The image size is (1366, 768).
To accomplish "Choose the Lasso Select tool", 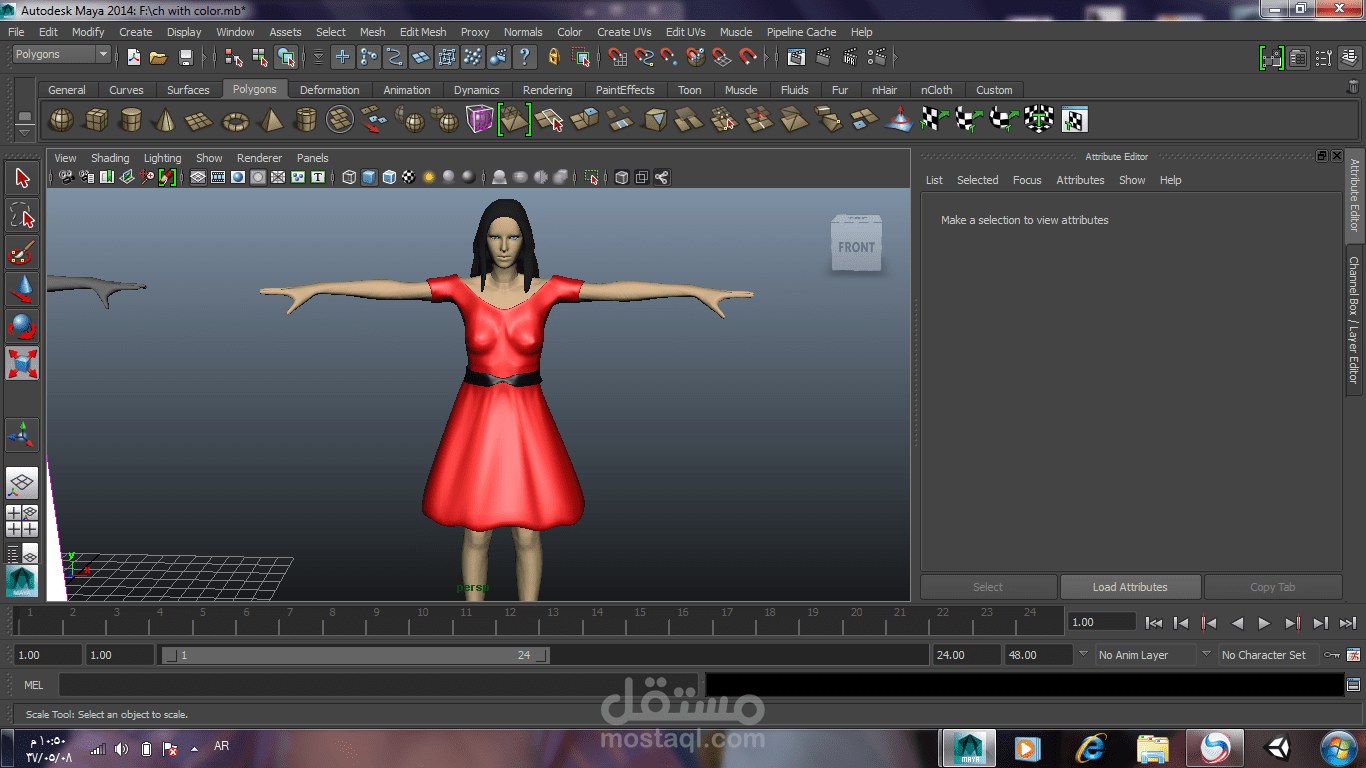I will (x=22, y=215).
